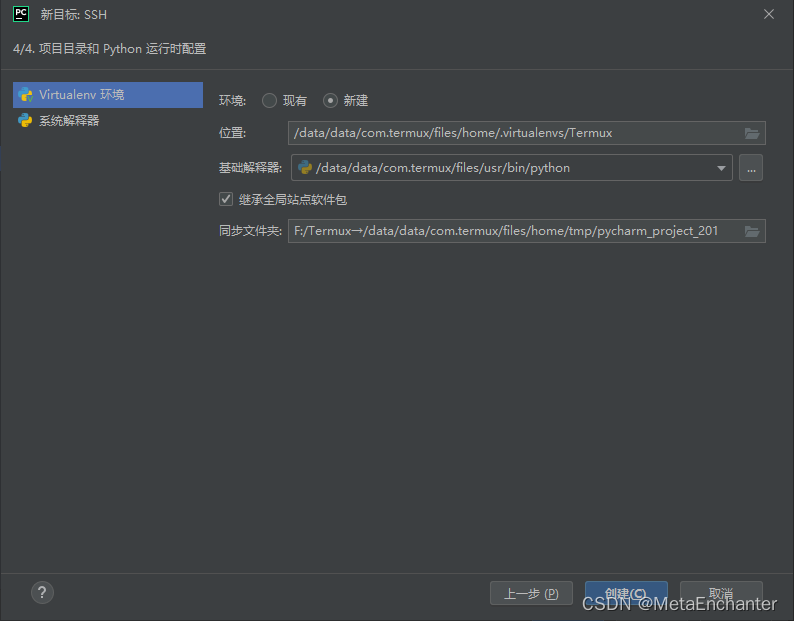Open the 基础解释器 dropdown arrow

tap(721, 168)
